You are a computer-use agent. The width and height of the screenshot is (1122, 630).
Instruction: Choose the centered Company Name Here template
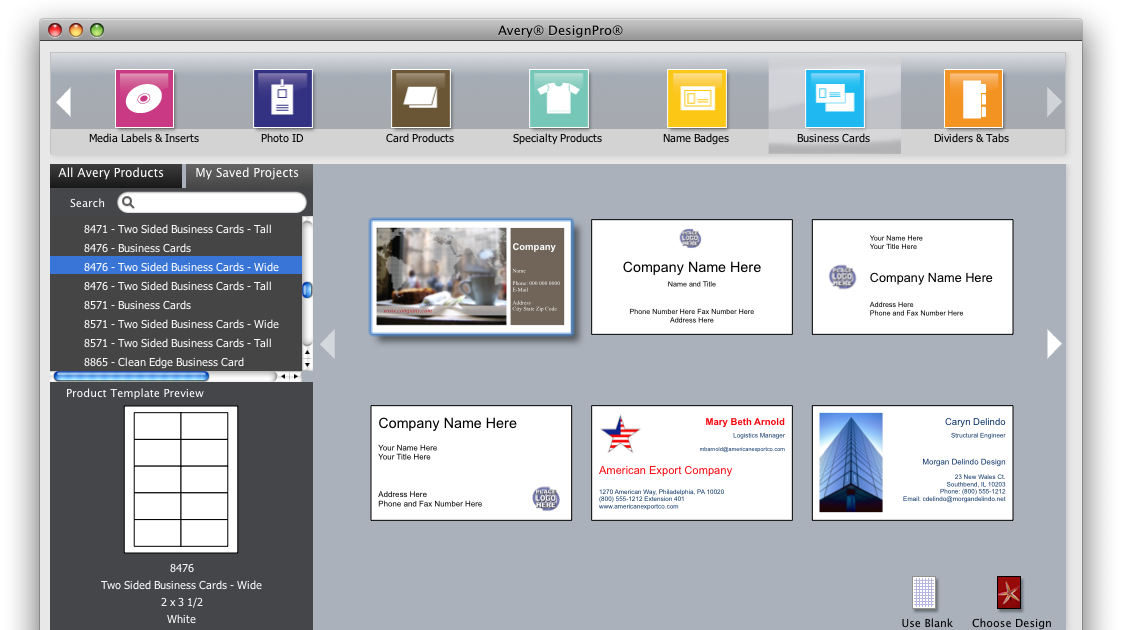(x=691, y=276)
